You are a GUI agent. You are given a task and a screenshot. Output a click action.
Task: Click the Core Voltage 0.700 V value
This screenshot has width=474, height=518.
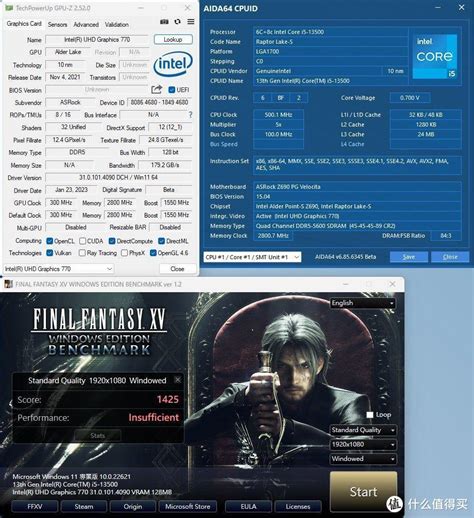[410, 98]
